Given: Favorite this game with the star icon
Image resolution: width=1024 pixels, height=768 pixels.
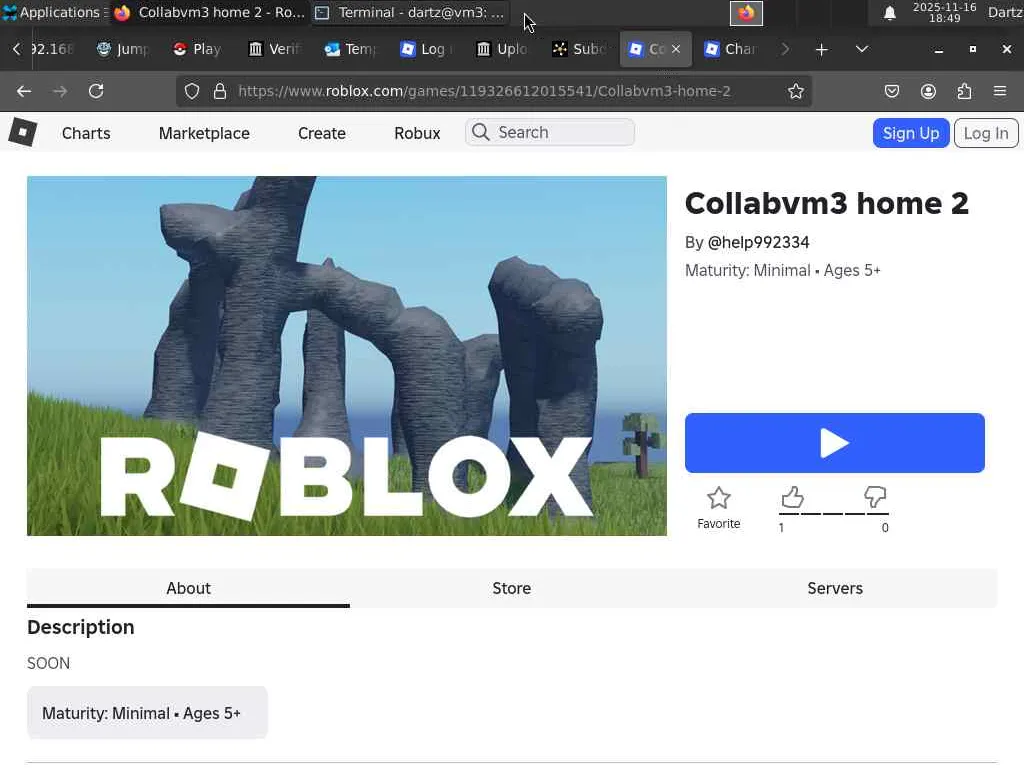Looking at the screenshot, I should pyautogui.click(x=718, y=499).
